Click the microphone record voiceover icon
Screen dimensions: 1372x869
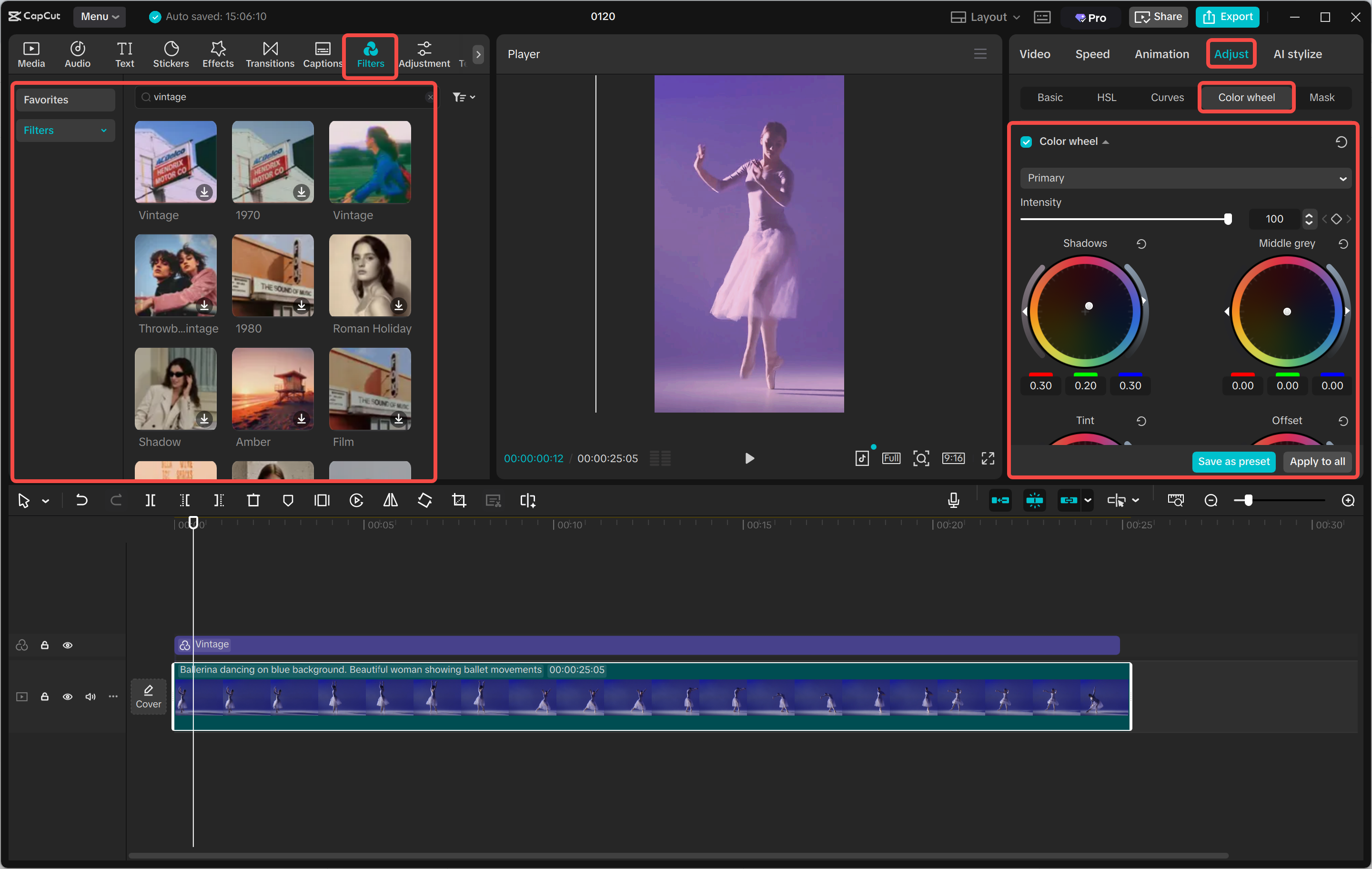click(x=953, y=500)
